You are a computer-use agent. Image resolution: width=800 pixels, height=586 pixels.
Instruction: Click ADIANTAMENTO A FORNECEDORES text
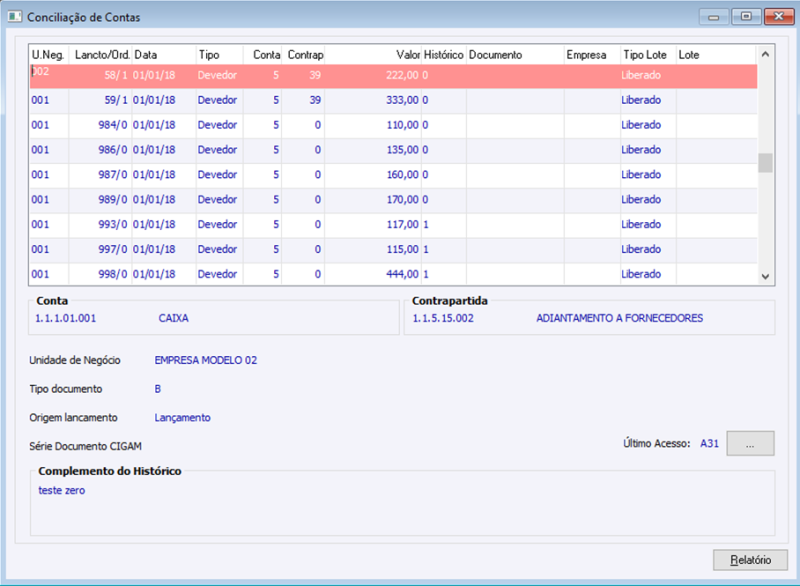click(x=619, y=318)
